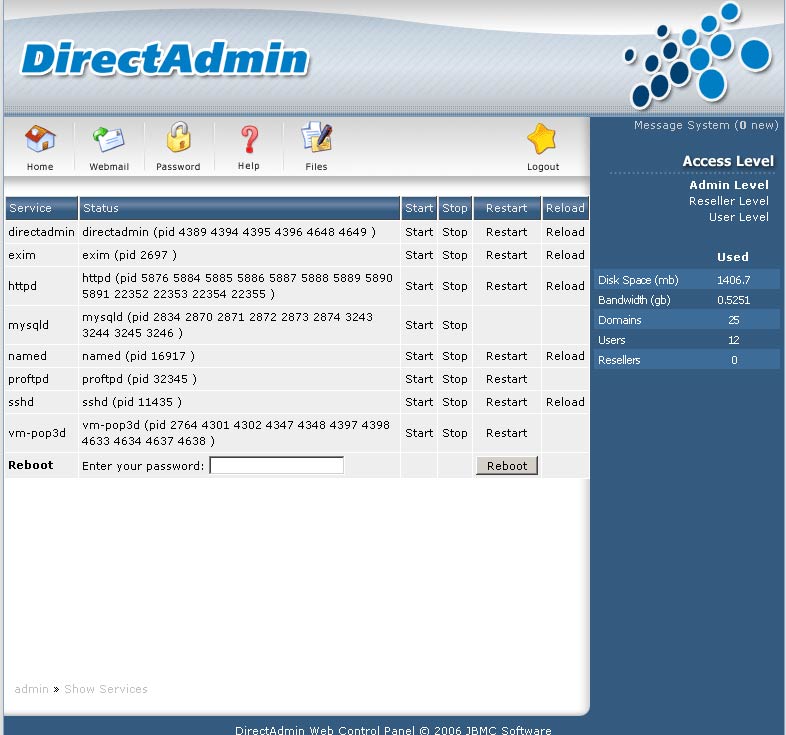Restart the httpd service
The width and height of the screenshot is (786, 735).
pyautogui.click(x=506, y=286)
